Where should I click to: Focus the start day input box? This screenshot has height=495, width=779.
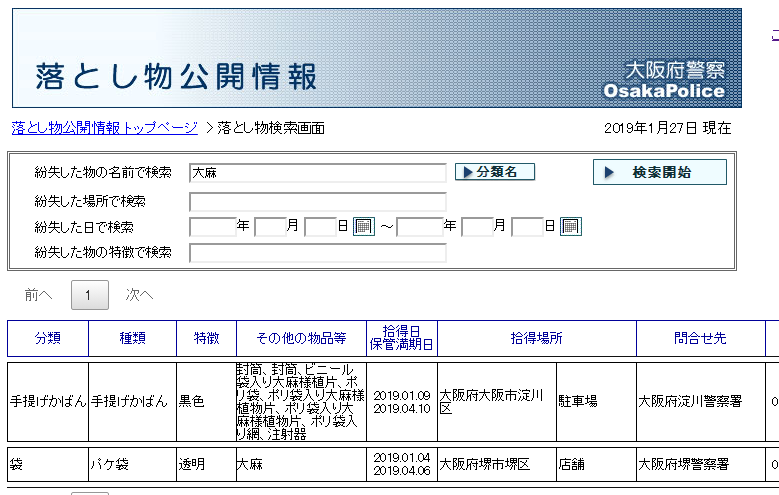point(320,227)
